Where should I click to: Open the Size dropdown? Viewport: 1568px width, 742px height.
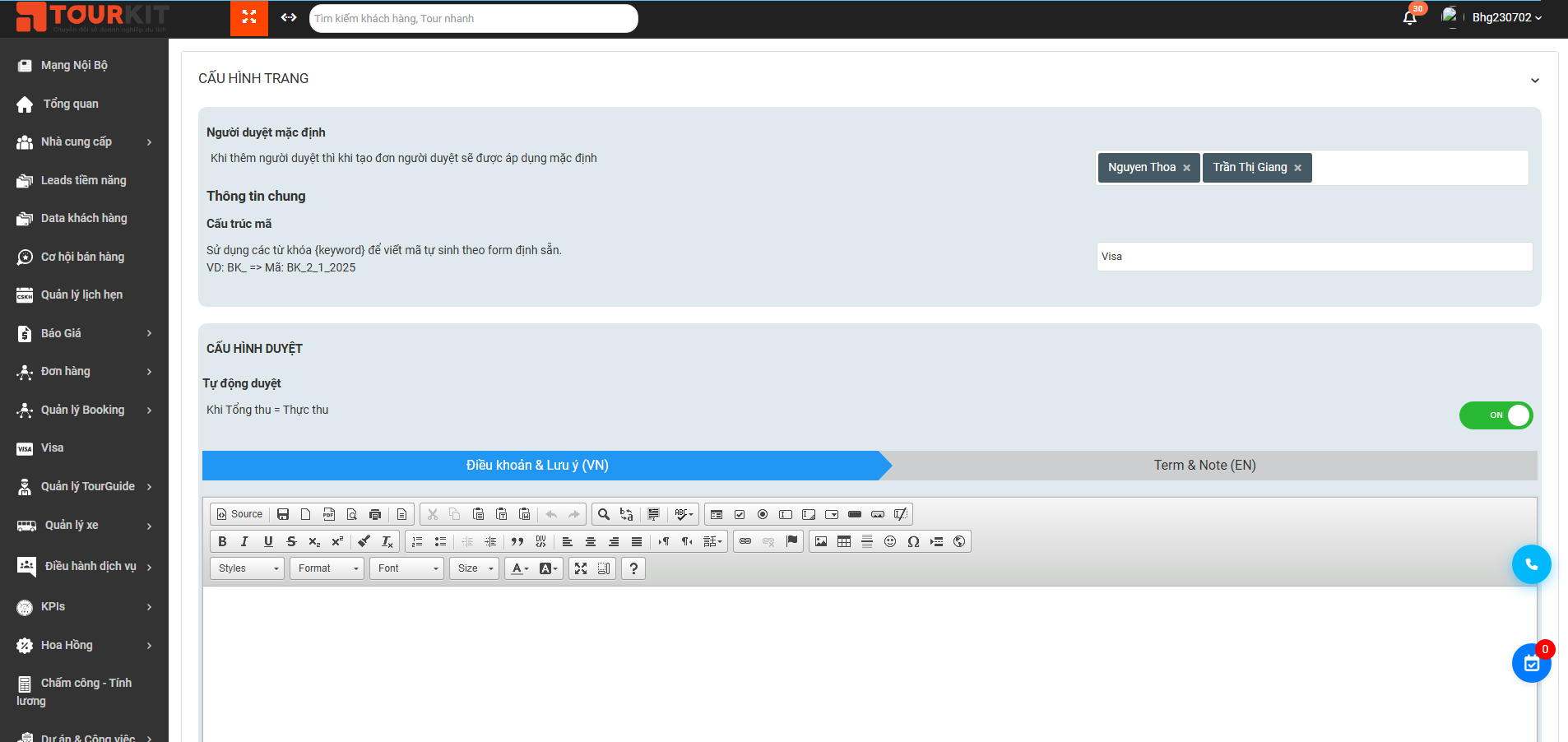[x=475, y=568]
